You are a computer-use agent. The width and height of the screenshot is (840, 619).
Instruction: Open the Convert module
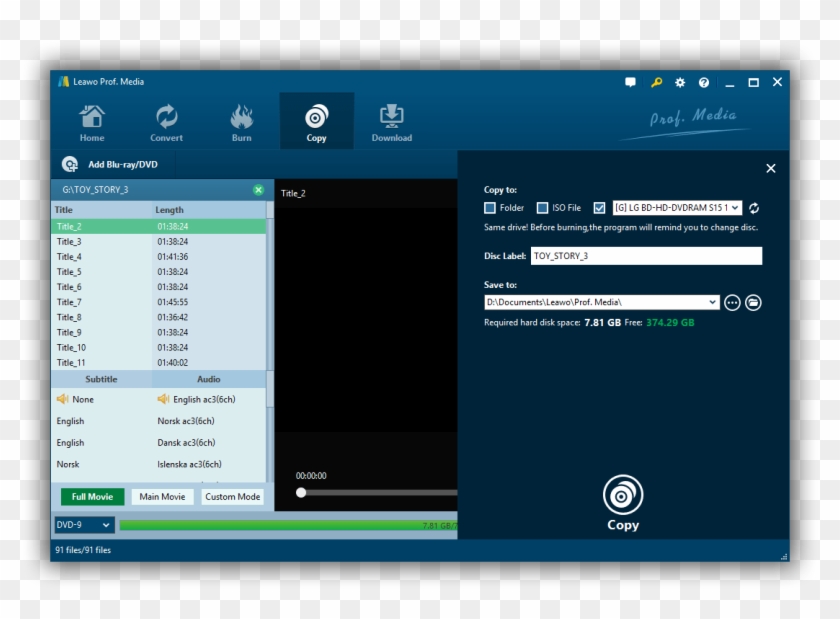click(x=166, y=123)
